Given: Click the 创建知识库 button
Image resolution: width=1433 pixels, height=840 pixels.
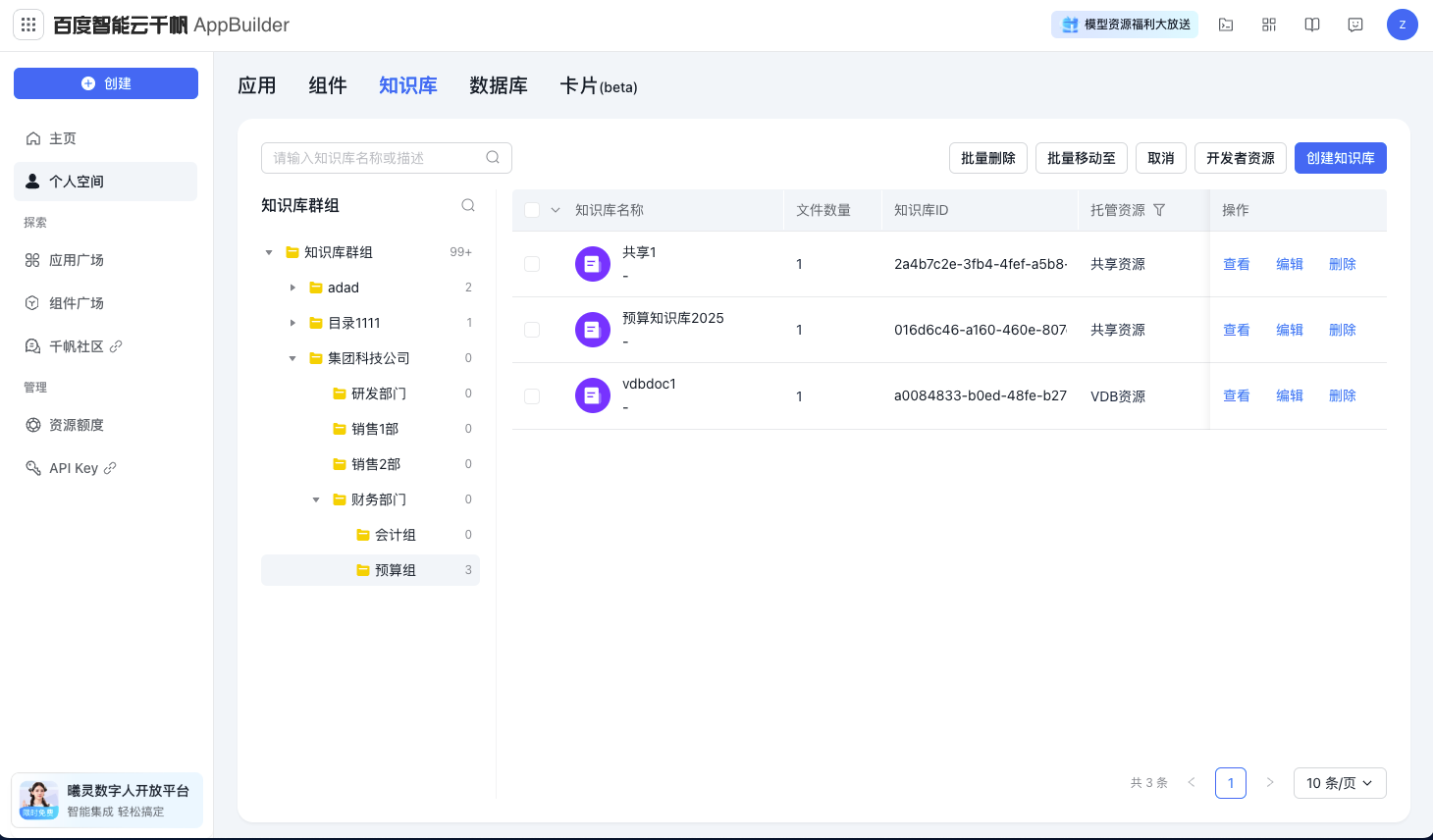Looking at the screenshot, I should tap(1341, 158).
